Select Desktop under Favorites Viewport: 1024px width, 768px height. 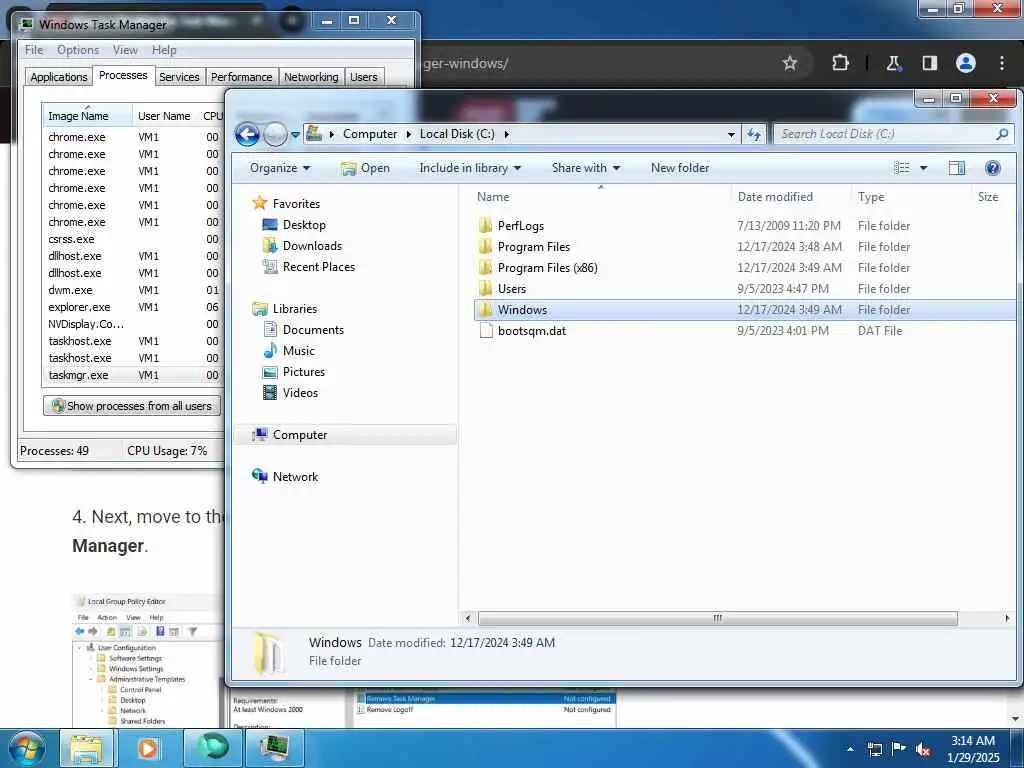point(304,225)
